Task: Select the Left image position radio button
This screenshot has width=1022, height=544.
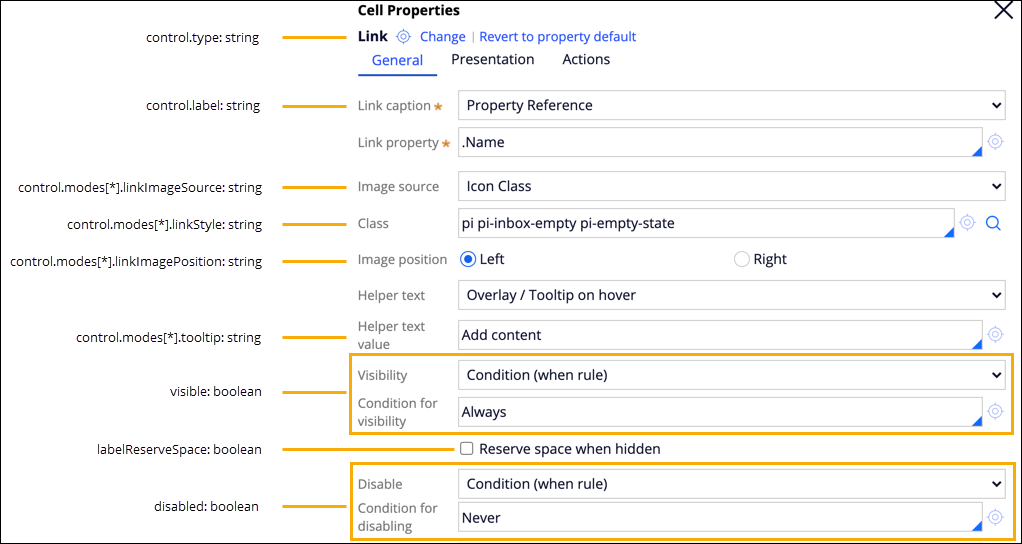Action: click(x=468, y=259)
